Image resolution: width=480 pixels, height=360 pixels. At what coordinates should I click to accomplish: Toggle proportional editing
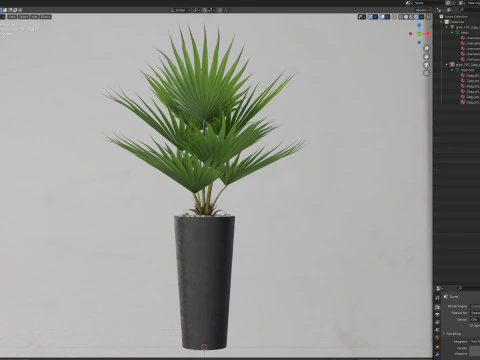(220, 10)
